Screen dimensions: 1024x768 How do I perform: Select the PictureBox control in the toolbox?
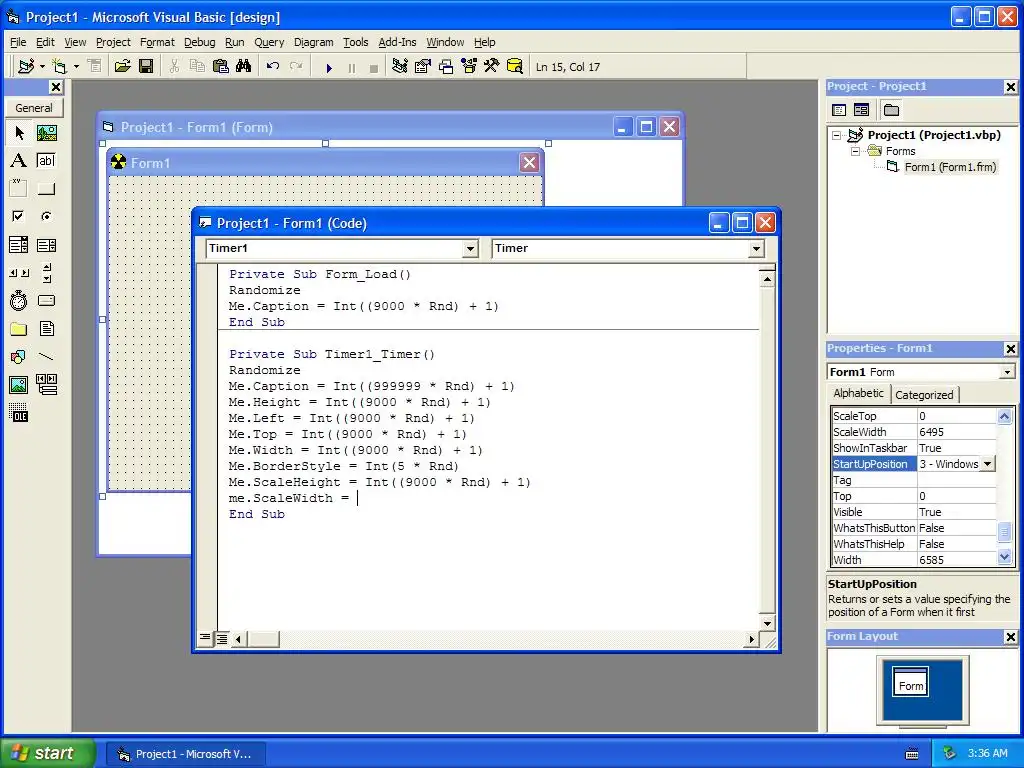46,133
